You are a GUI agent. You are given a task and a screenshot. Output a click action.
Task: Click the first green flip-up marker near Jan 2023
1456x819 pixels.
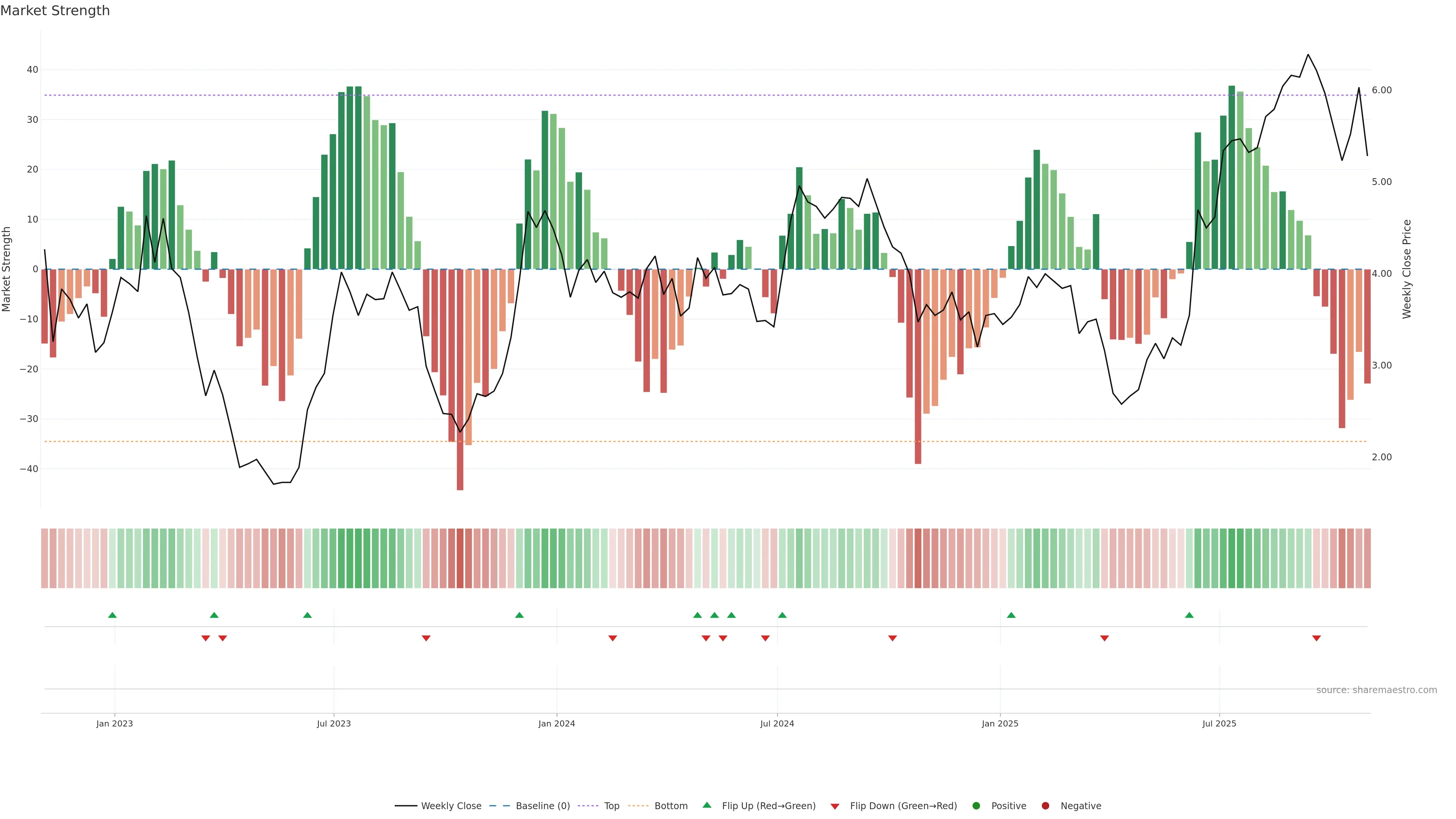coord(113,615)
